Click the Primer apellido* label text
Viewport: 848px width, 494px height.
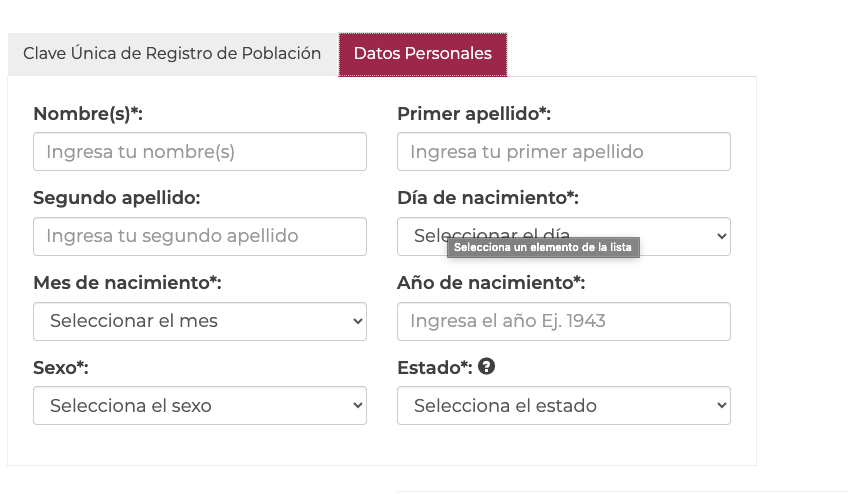tap(474, 114)
